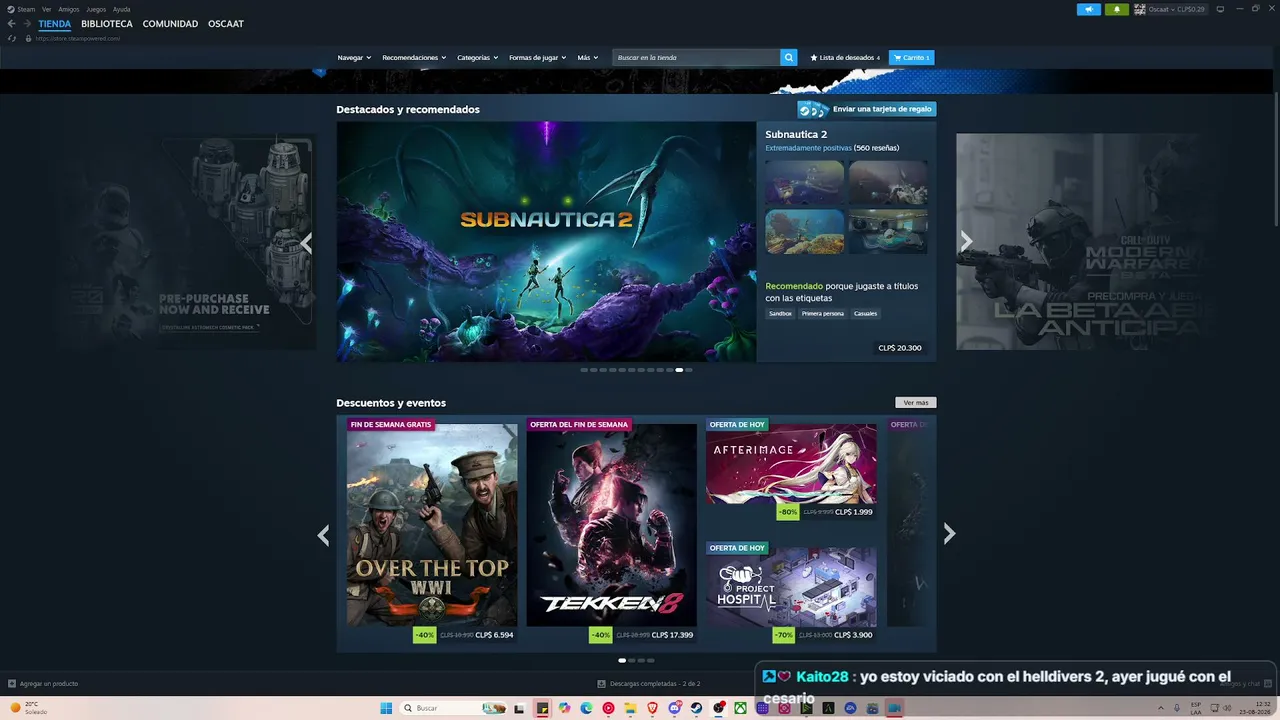Open the notifications bell
This screenshot has height=720, width=1280.
point(1117,9)
